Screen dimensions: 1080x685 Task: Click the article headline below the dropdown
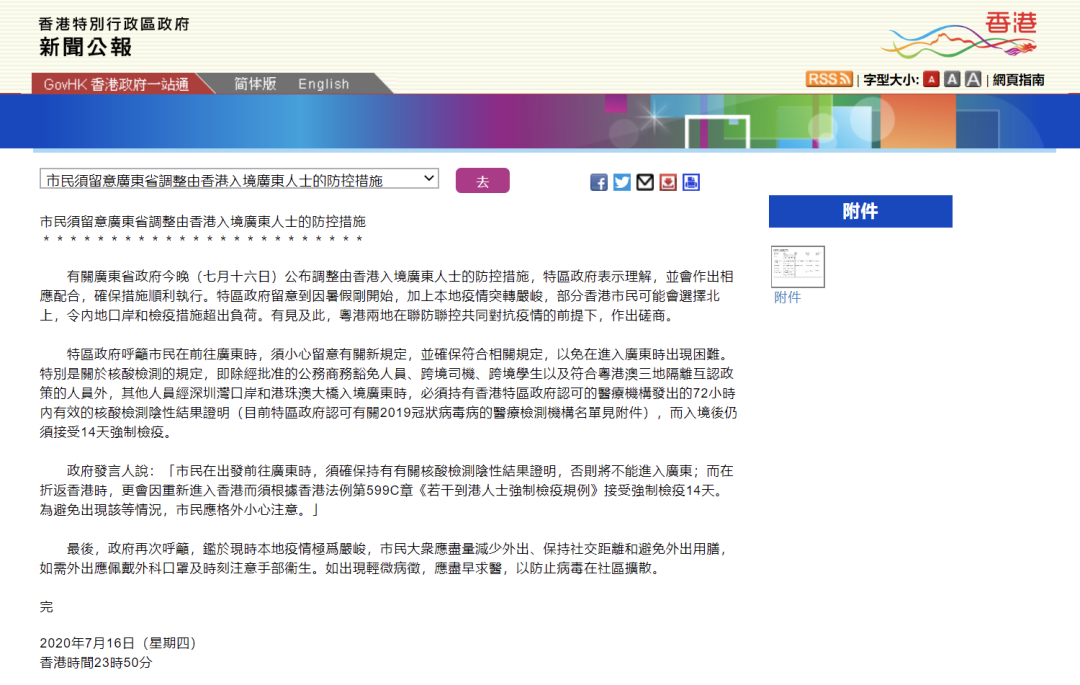[x=202, y=222]
